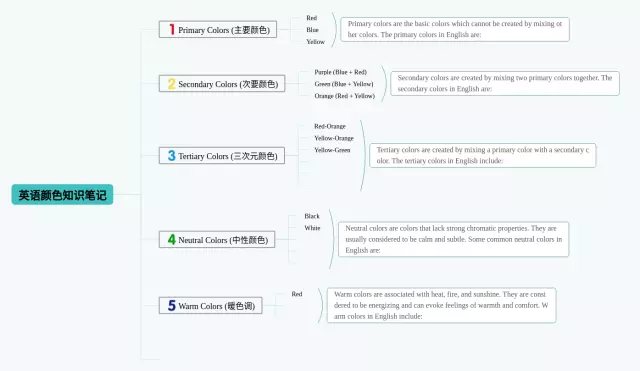Click the yellow number 2 priority icon
This screenshot has height=371, width=640.
(171, 84)
